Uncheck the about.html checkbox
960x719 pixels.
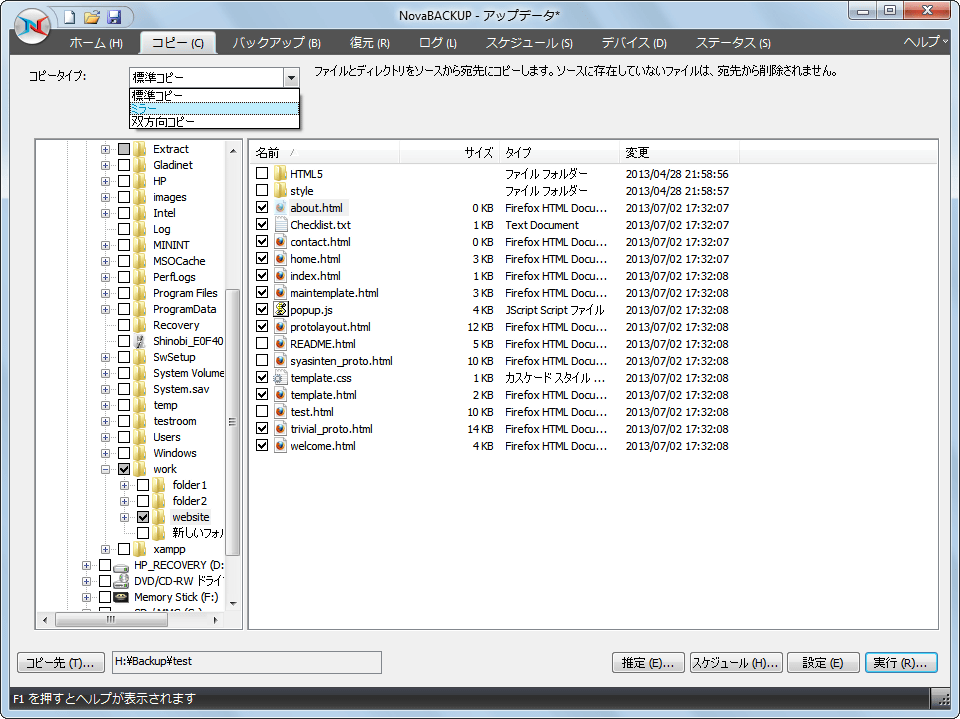point(262,208)
